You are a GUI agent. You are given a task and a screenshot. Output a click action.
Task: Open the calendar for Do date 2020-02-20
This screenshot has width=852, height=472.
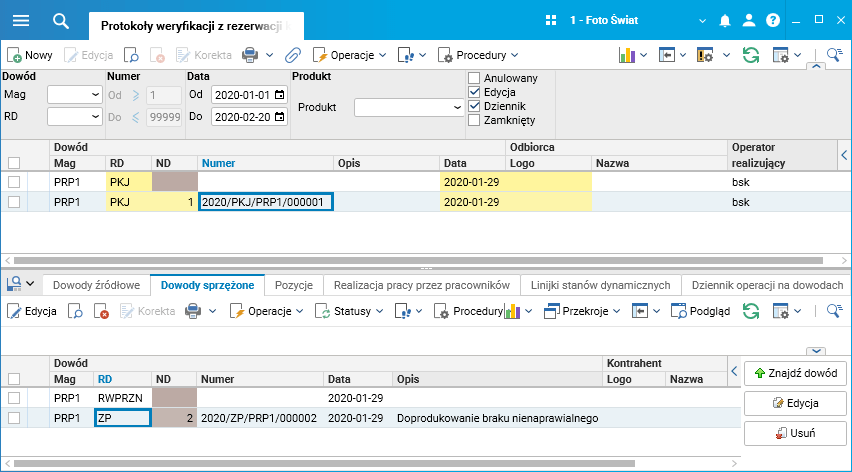click(x=280, y=117)
